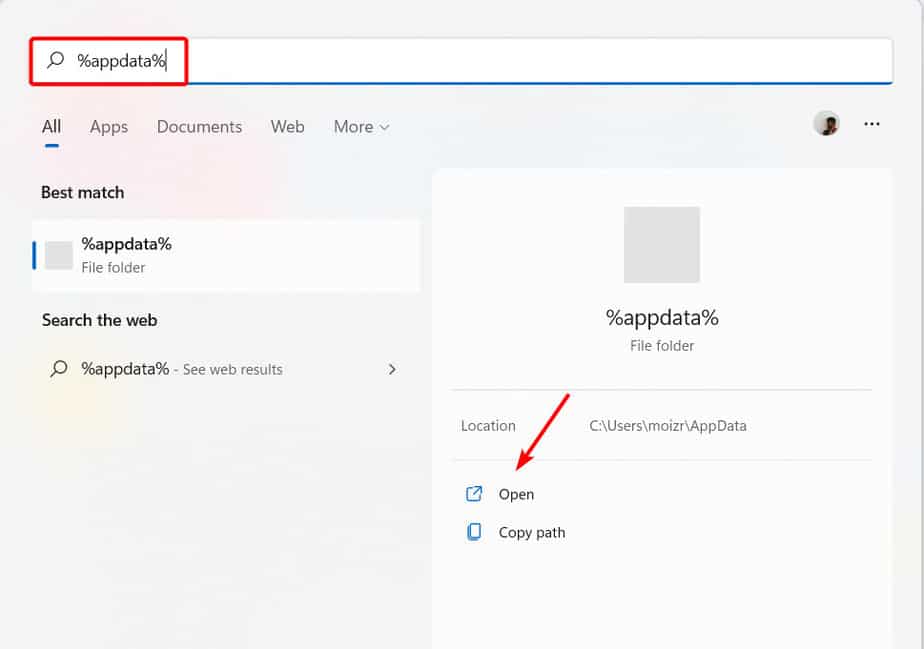Click the location path C:\Users\moizr\AppData
Image resolution: width=924 pixels, height=649 pixels.
(668, 426)
